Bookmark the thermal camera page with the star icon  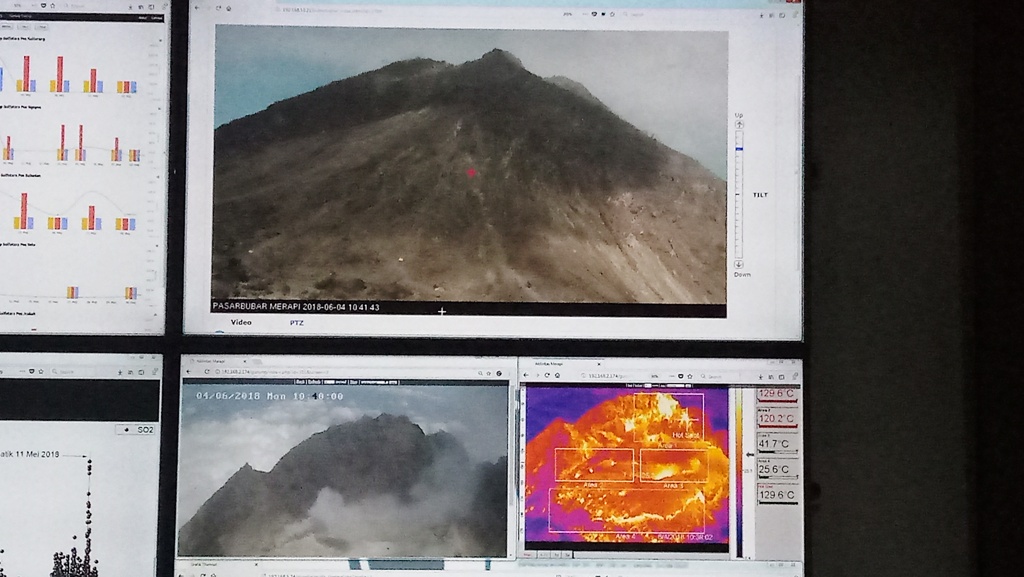(690, 375)
